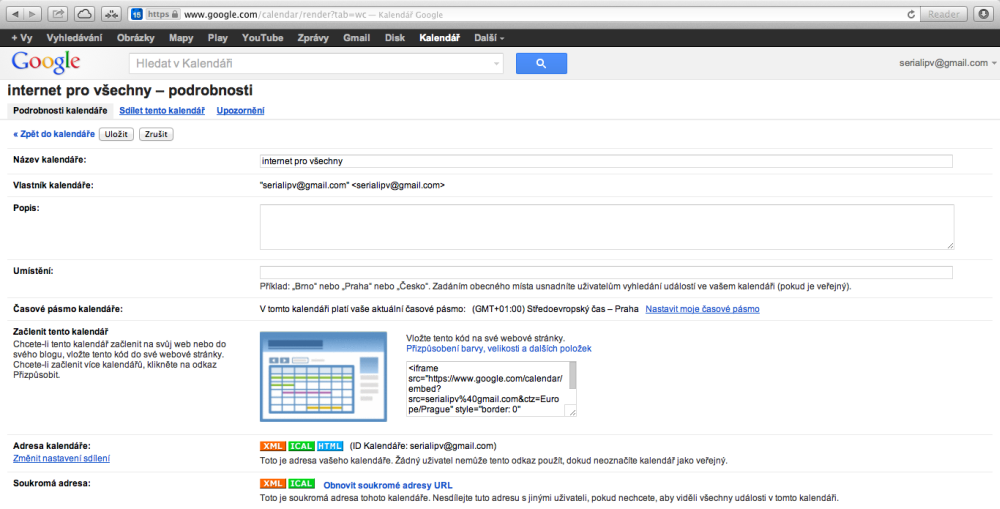This screenshot has height=509, width=1000.
Task: Select Kalendář in the Google bar
Action: point(439,38)
